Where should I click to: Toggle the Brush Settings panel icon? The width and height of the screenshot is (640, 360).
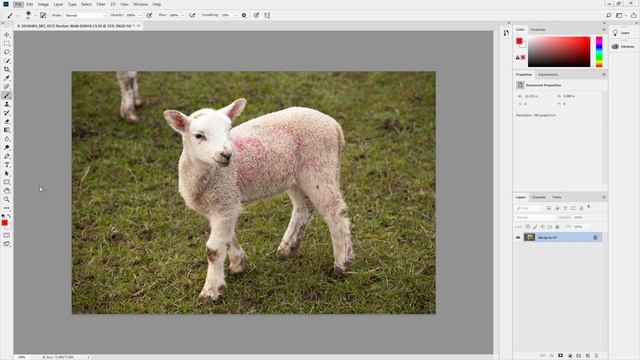tap(43, 15)
